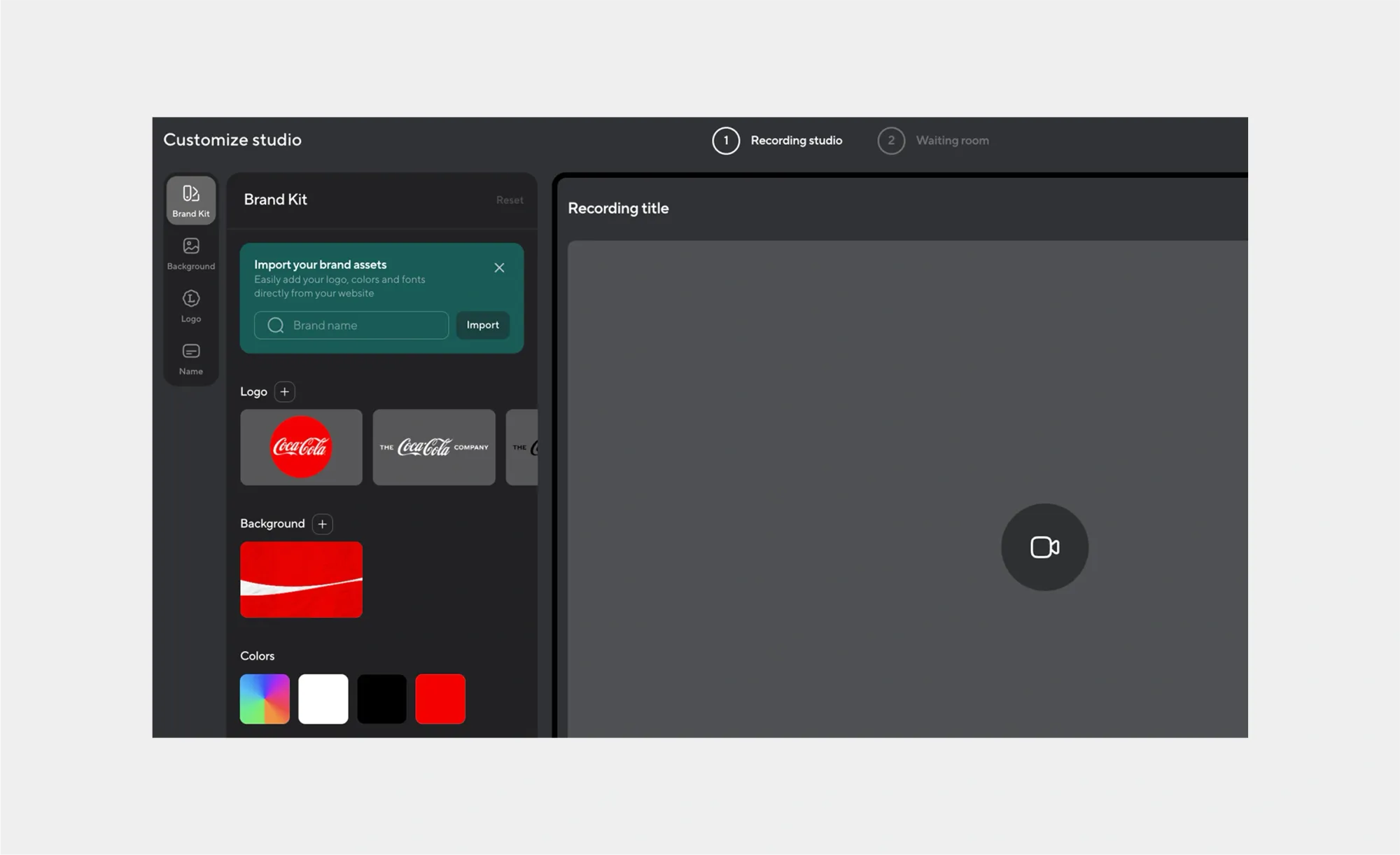Open the Background sidebar tab
The width and height of the screenshot is (1400, 855).
click(x=190, y=253)
